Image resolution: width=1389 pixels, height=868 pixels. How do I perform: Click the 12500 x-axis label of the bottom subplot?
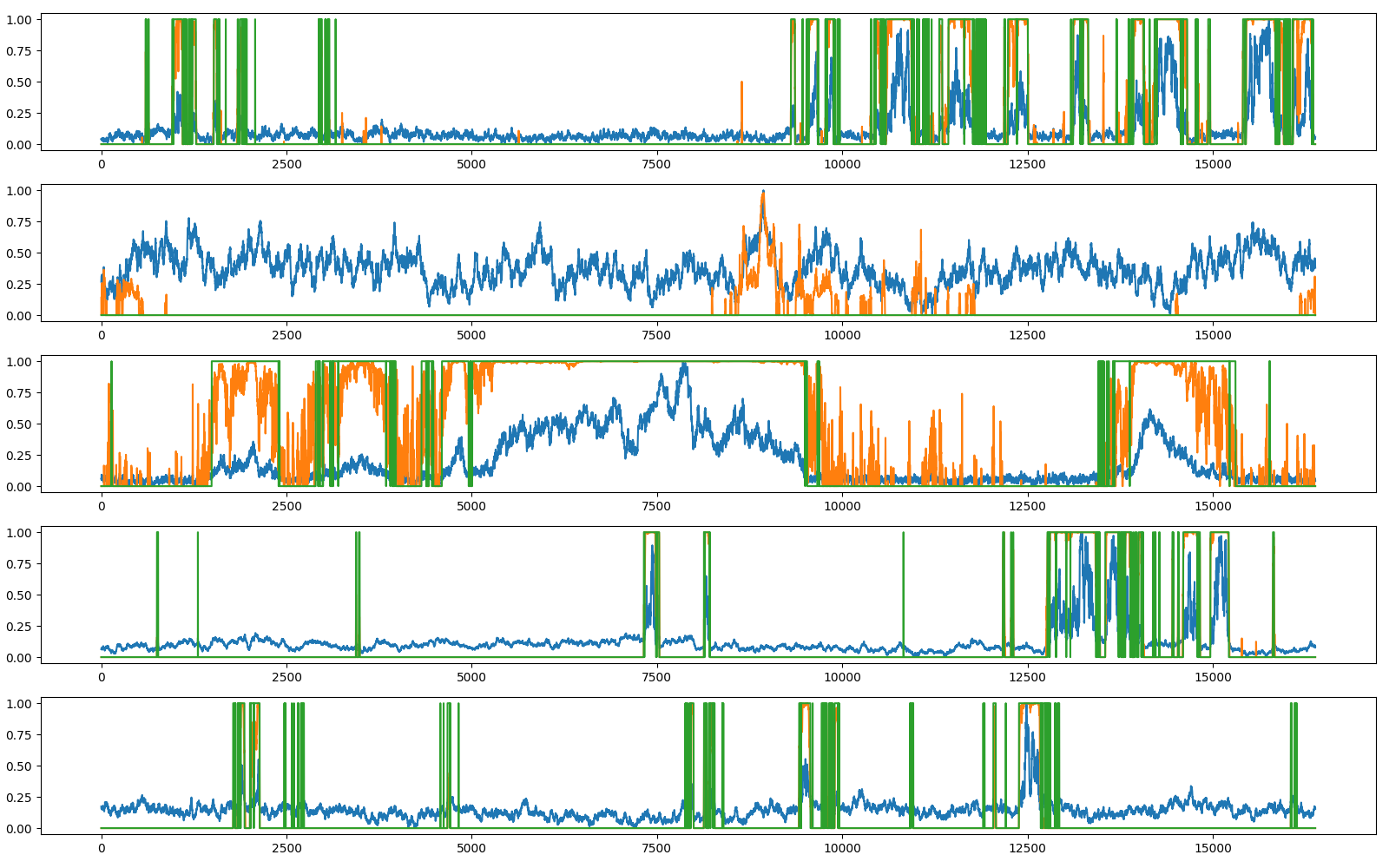[x=1028, y=848]
